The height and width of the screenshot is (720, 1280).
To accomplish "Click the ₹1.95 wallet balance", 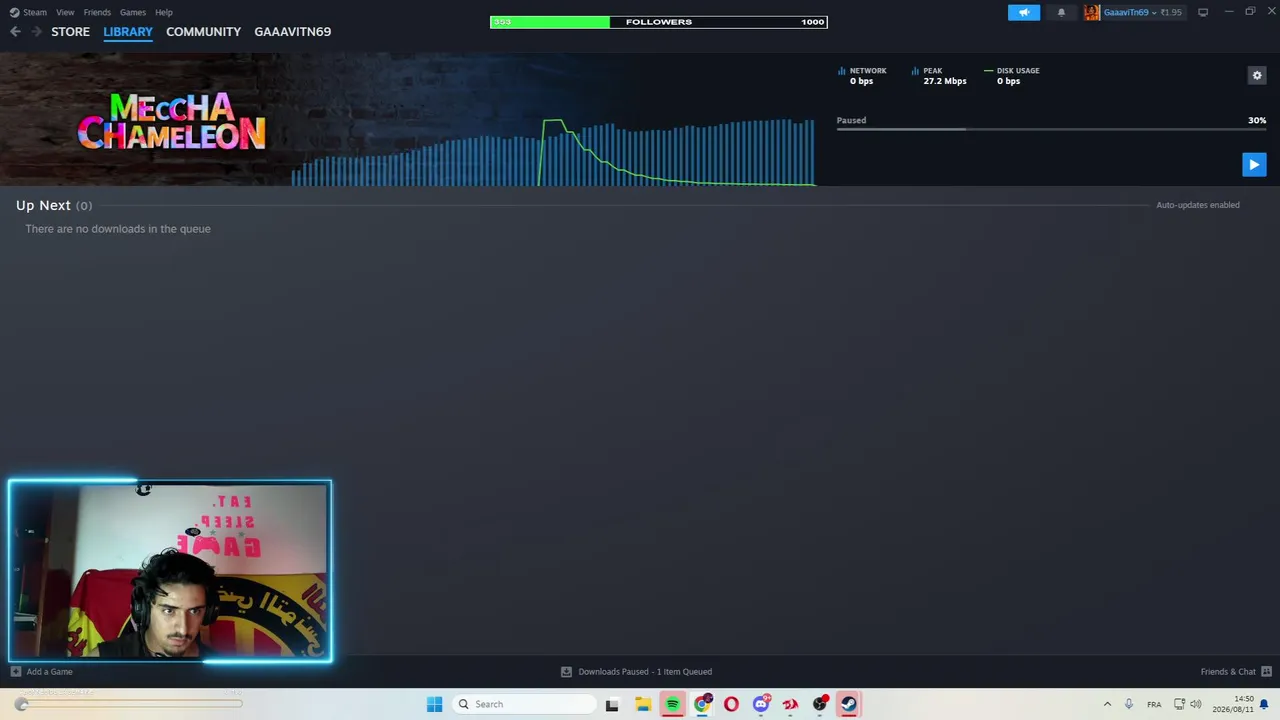I will click(x=1171, y=12).
